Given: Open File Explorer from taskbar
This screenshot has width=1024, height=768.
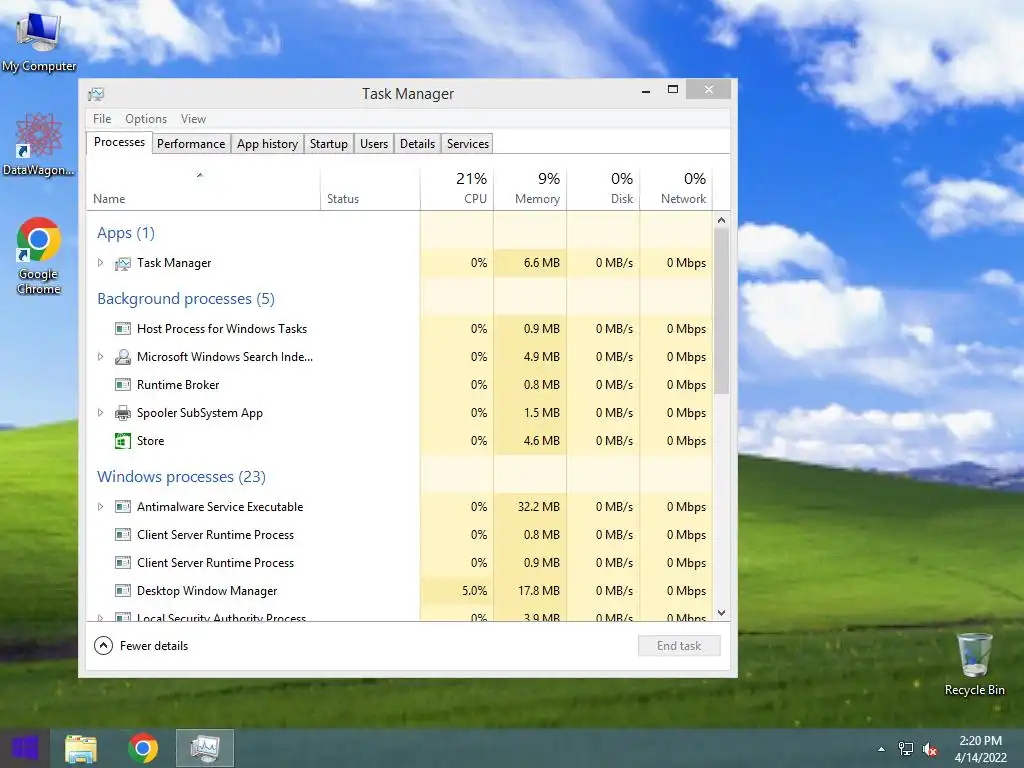Looking at the screenshot, I should point(81,748).
